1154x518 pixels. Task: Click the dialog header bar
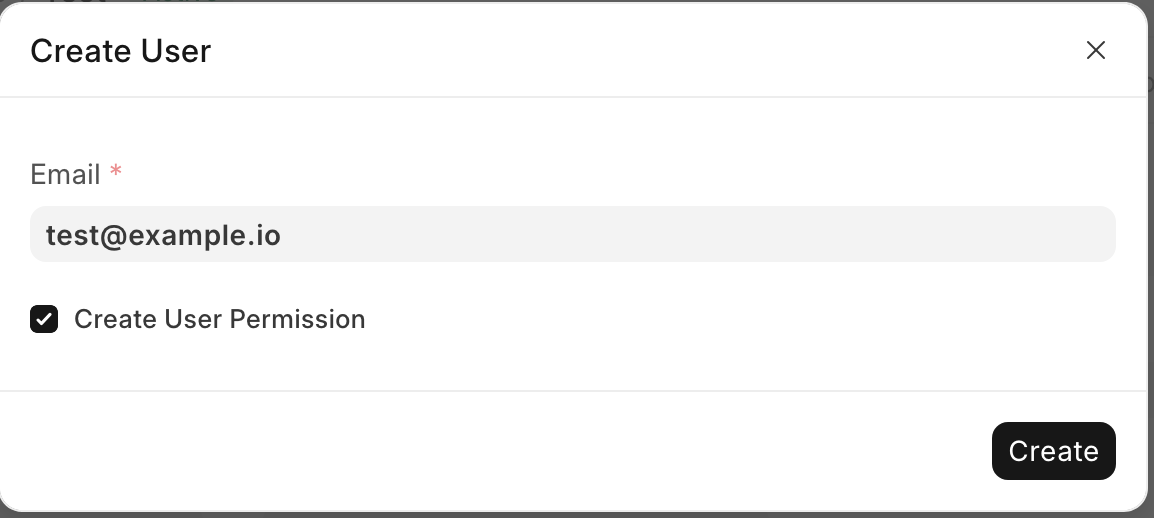(600, 51)
